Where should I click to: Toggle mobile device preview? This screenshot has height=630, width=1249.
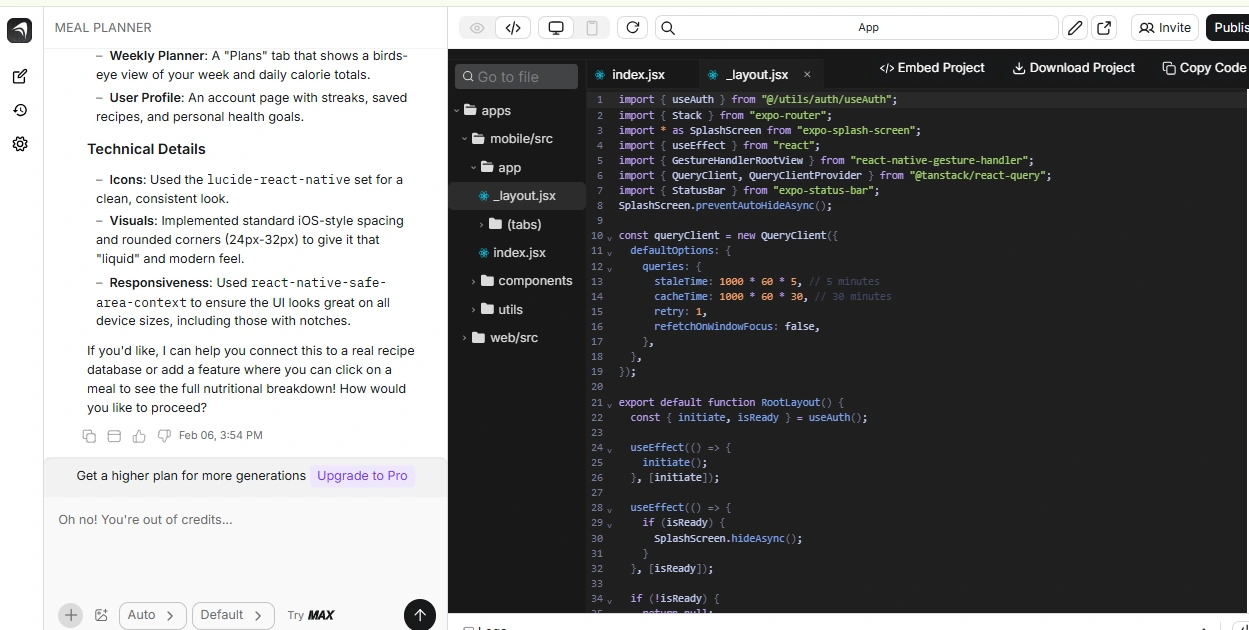click(592, 28)
